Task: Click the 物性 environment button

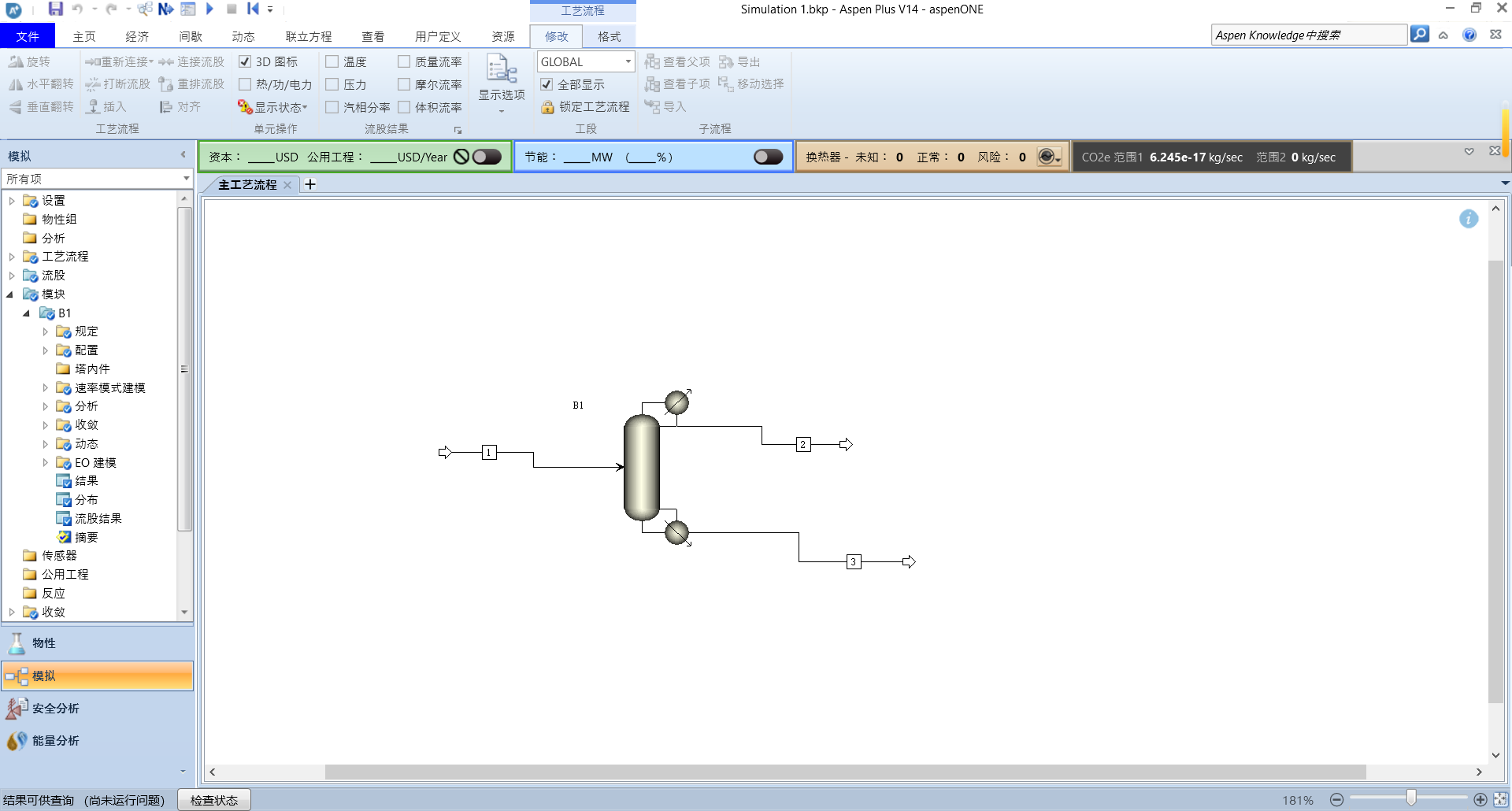Action: (x=44, y=643)
